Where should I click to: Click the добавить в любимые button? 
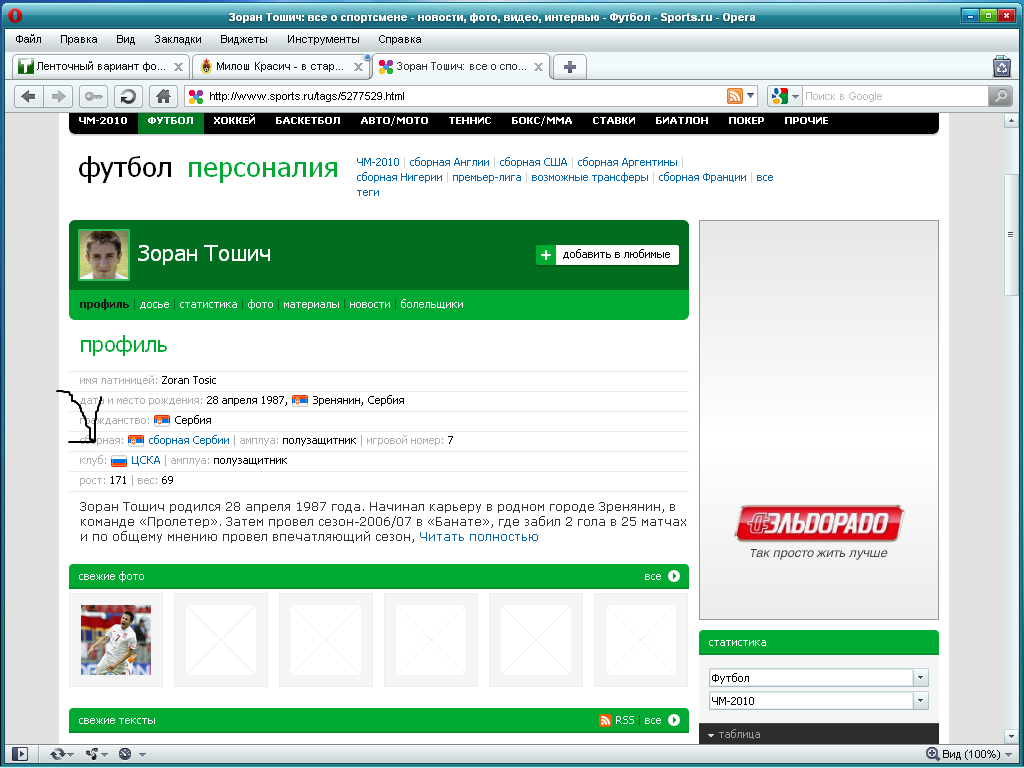point(607,255)
